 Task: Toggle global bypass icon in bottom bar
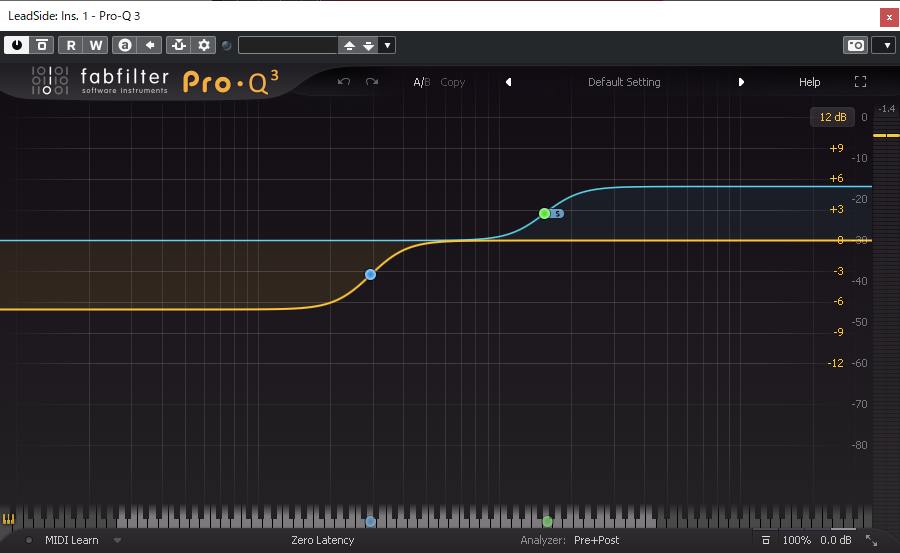point(765,540)
